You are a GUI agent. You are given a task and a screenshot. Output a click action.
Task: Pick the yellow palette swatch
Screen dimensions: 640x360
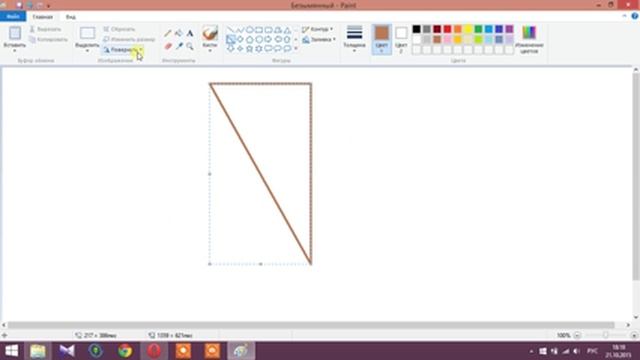(x=468, y=29)
